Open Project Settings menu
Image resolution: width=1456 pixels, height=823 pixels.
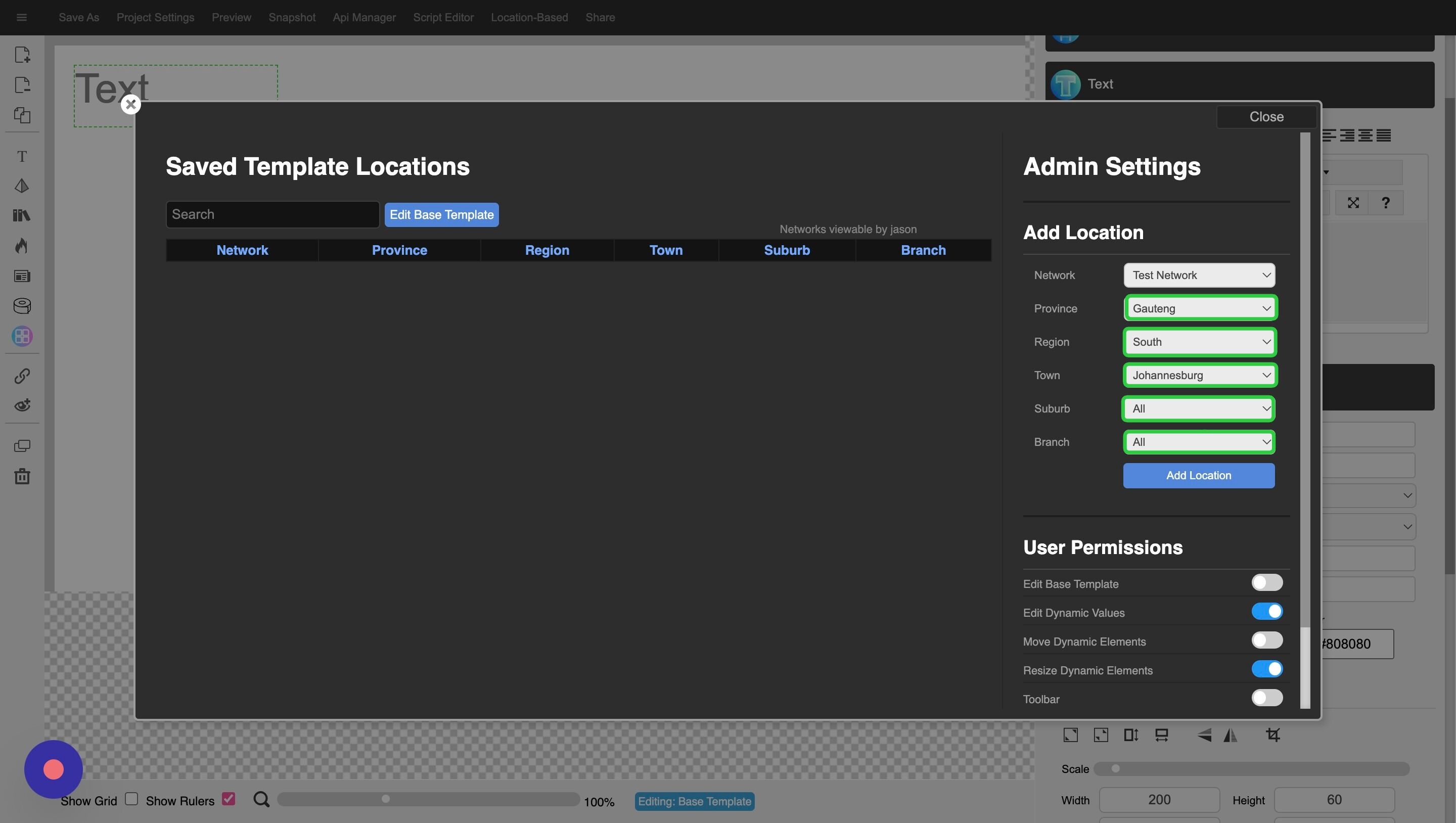155,18
